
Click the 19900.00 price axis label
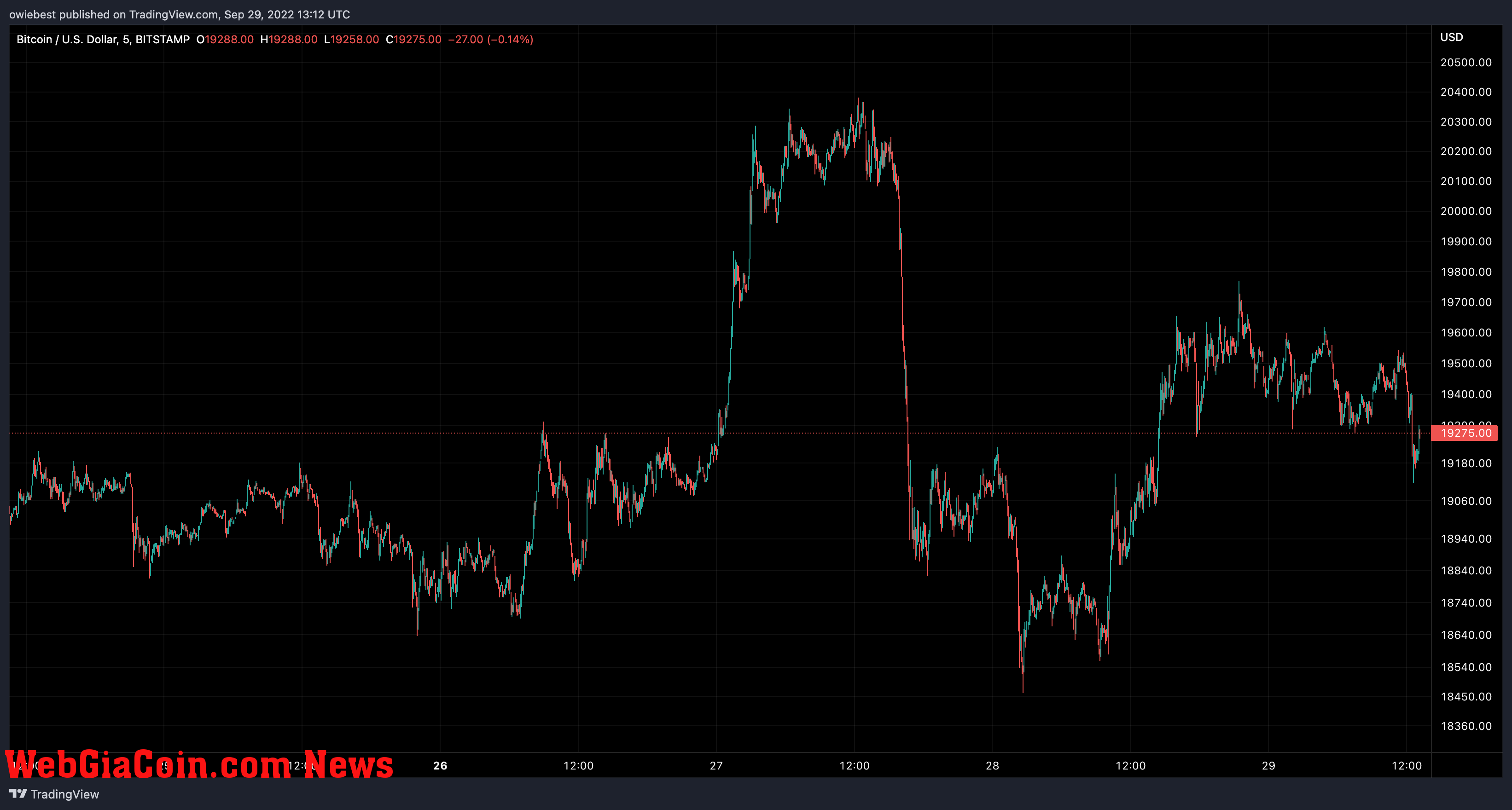[1465, 241]
